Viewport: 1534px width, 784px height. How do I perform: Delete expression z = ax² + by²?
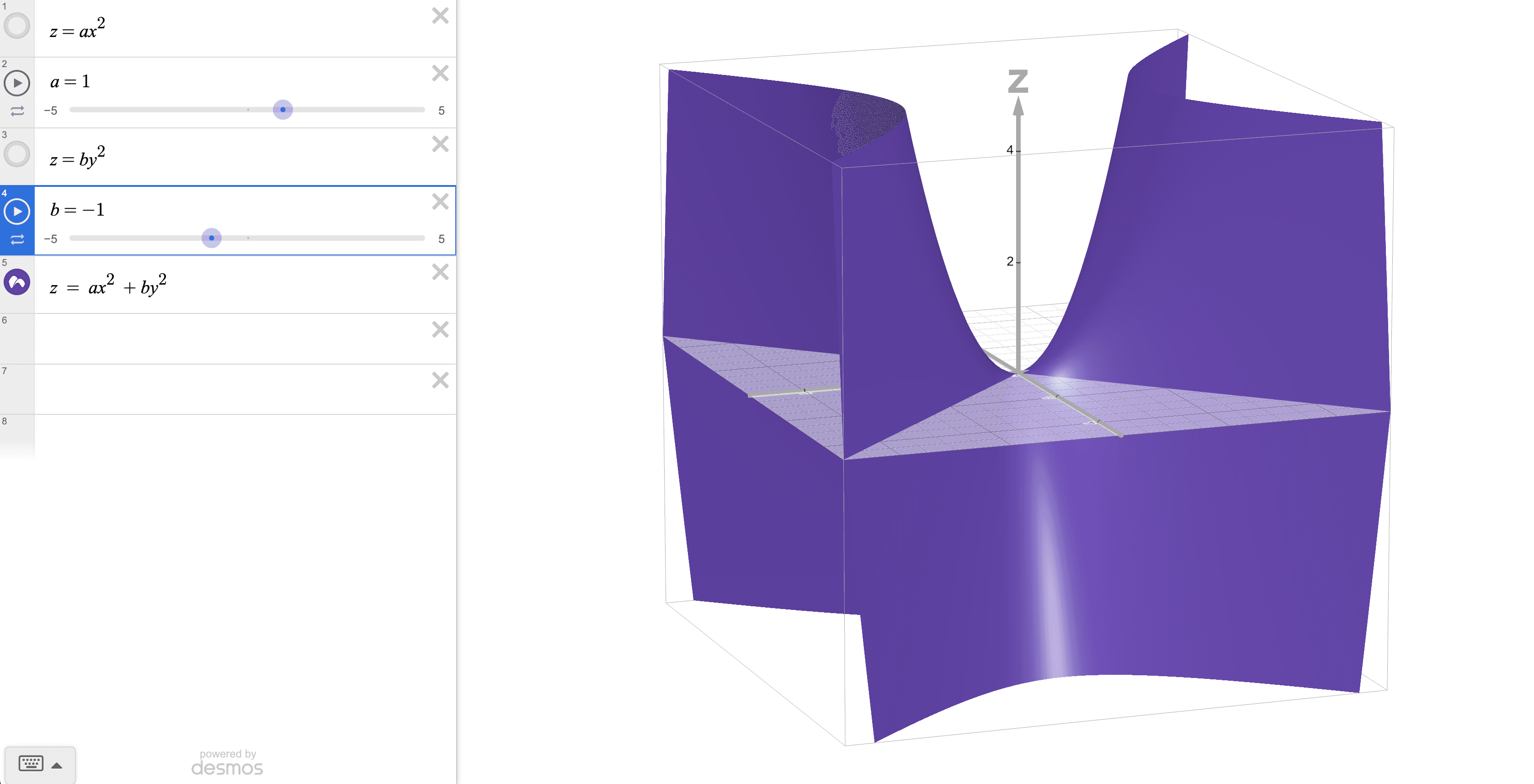[440, 272]
